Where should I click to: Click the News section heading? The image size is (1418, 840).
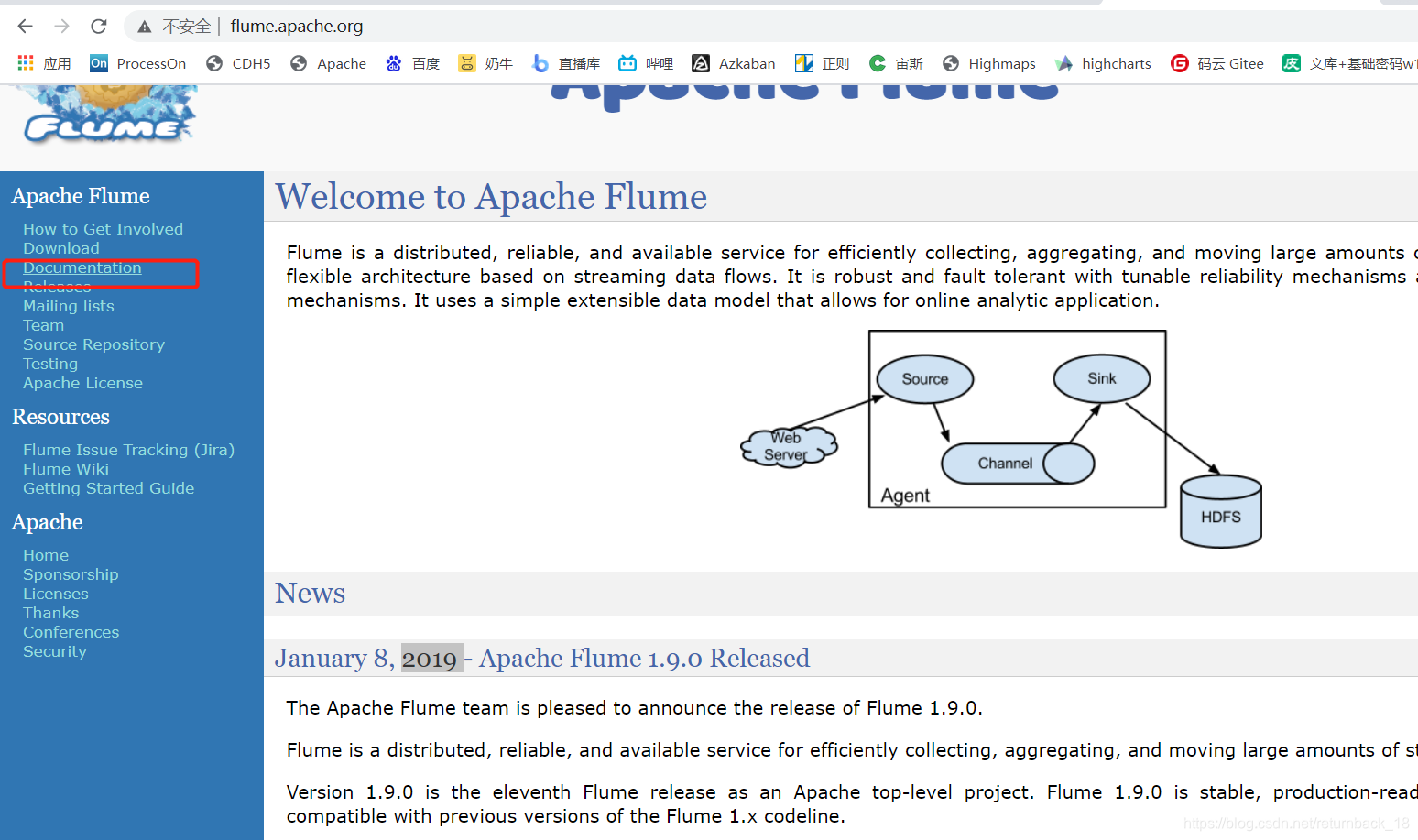tap(311, 593)
